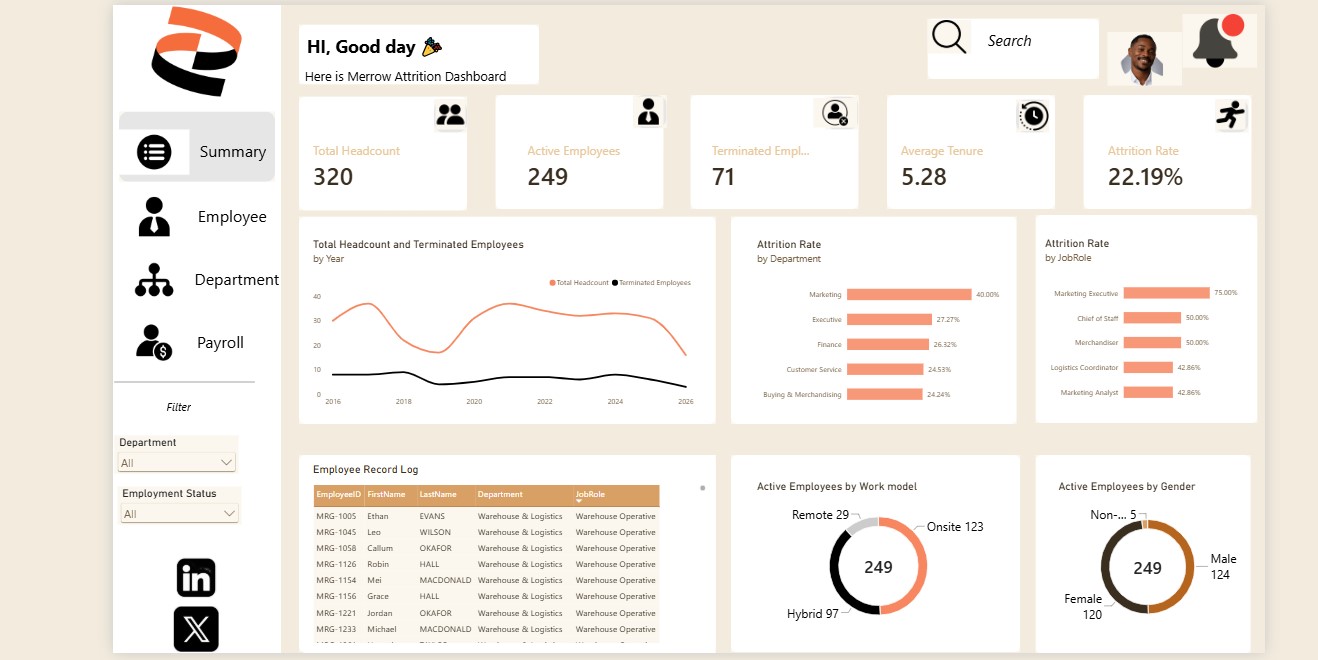Select employee ID MRG-1221 cell
1318x660 pixels.
pyautogui.click(x=335, y=613)
